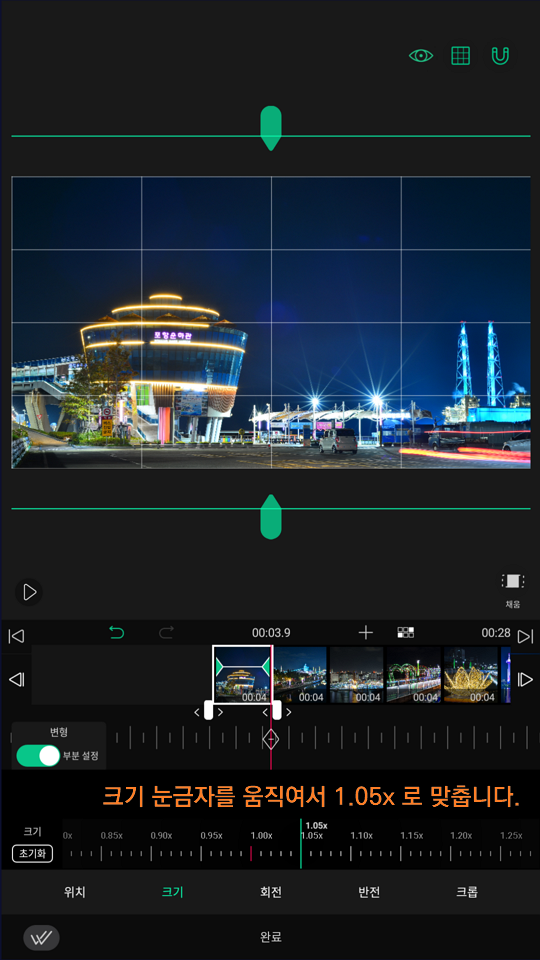Click the right clip trim handle
The height and width of the screenshot is (960, 540).
click(277, 711)
